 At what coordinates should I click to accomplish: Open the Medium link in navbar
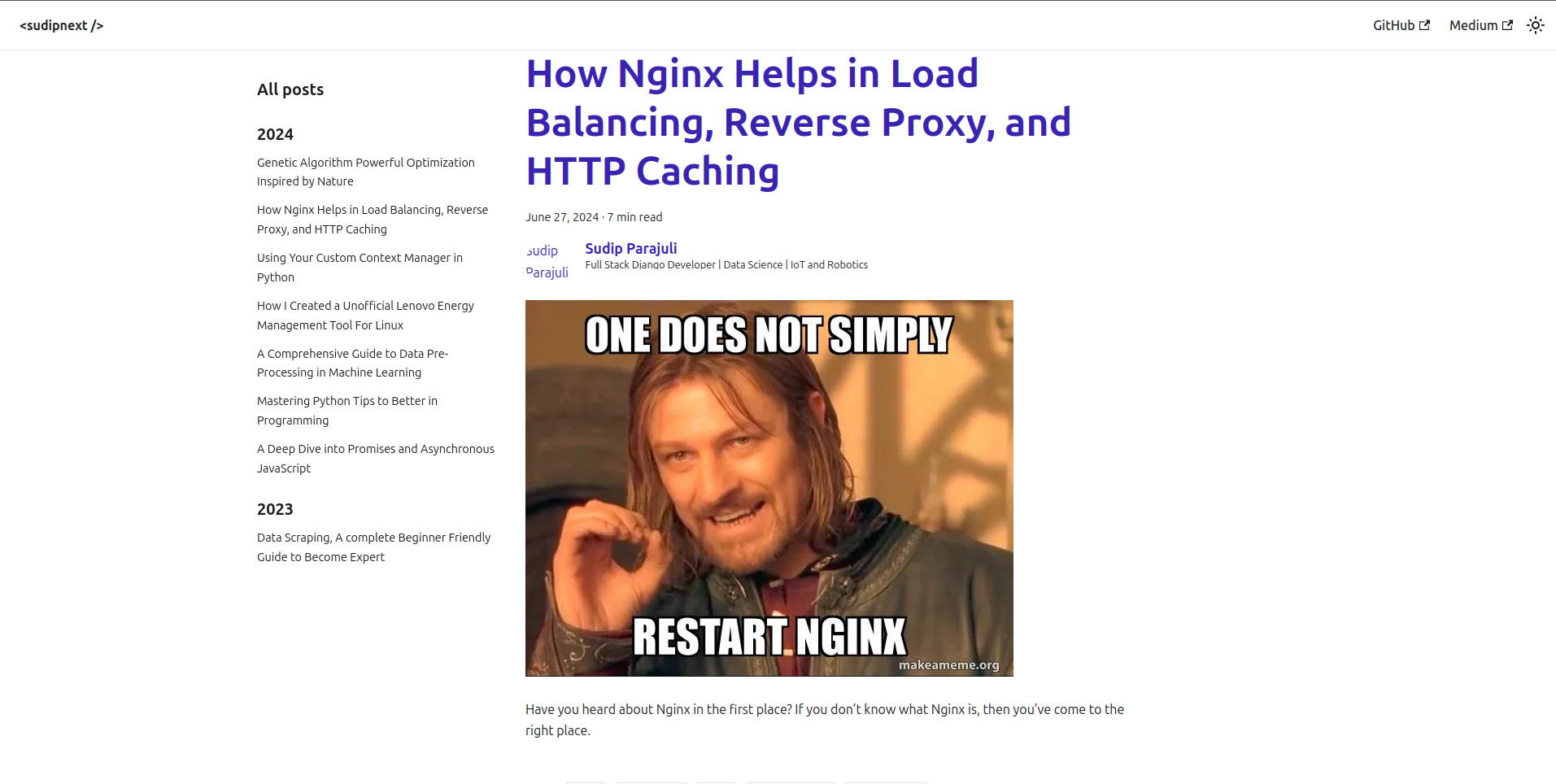pyautogui.click(x=1480, y=25)
